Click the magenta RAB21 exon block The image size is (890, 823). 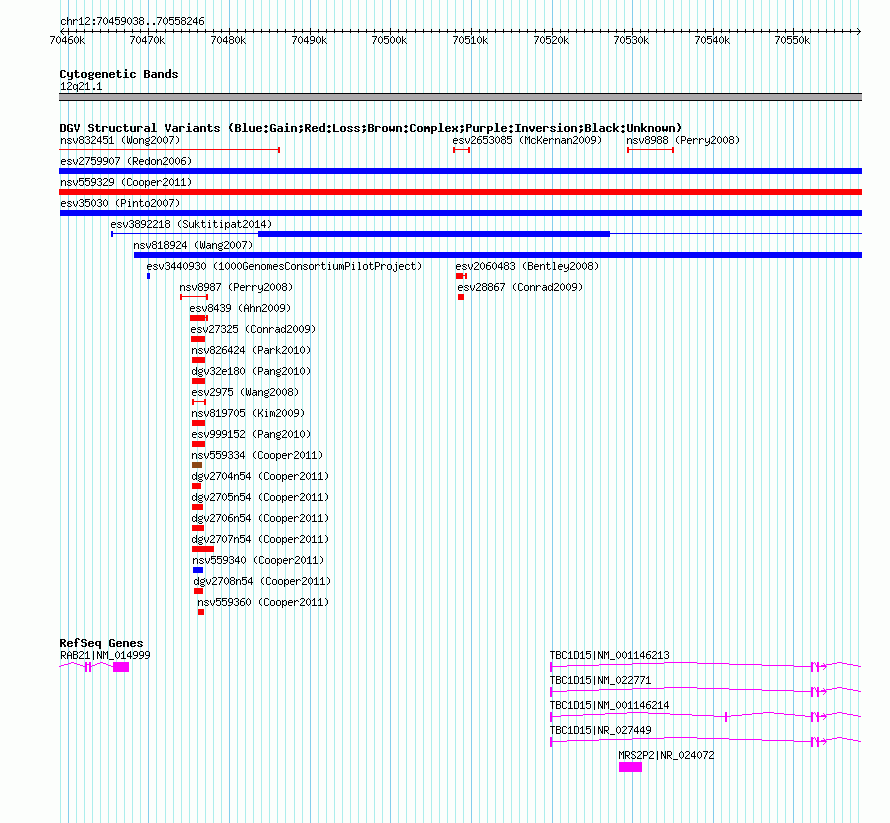[x=121, y=667]
